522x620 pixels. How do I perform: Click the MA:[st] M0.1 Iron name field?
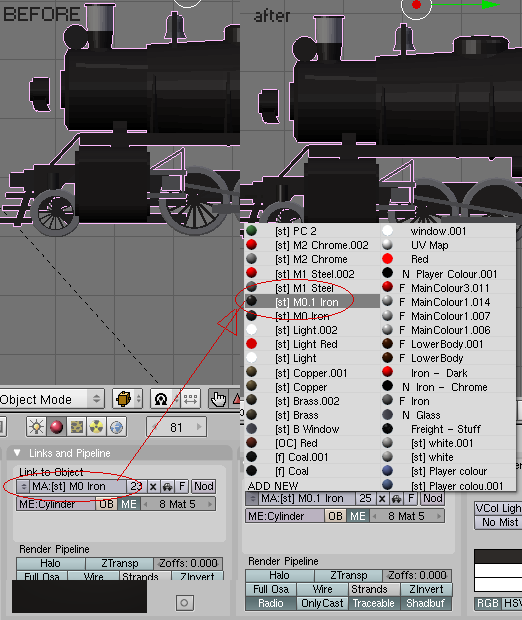307,499
